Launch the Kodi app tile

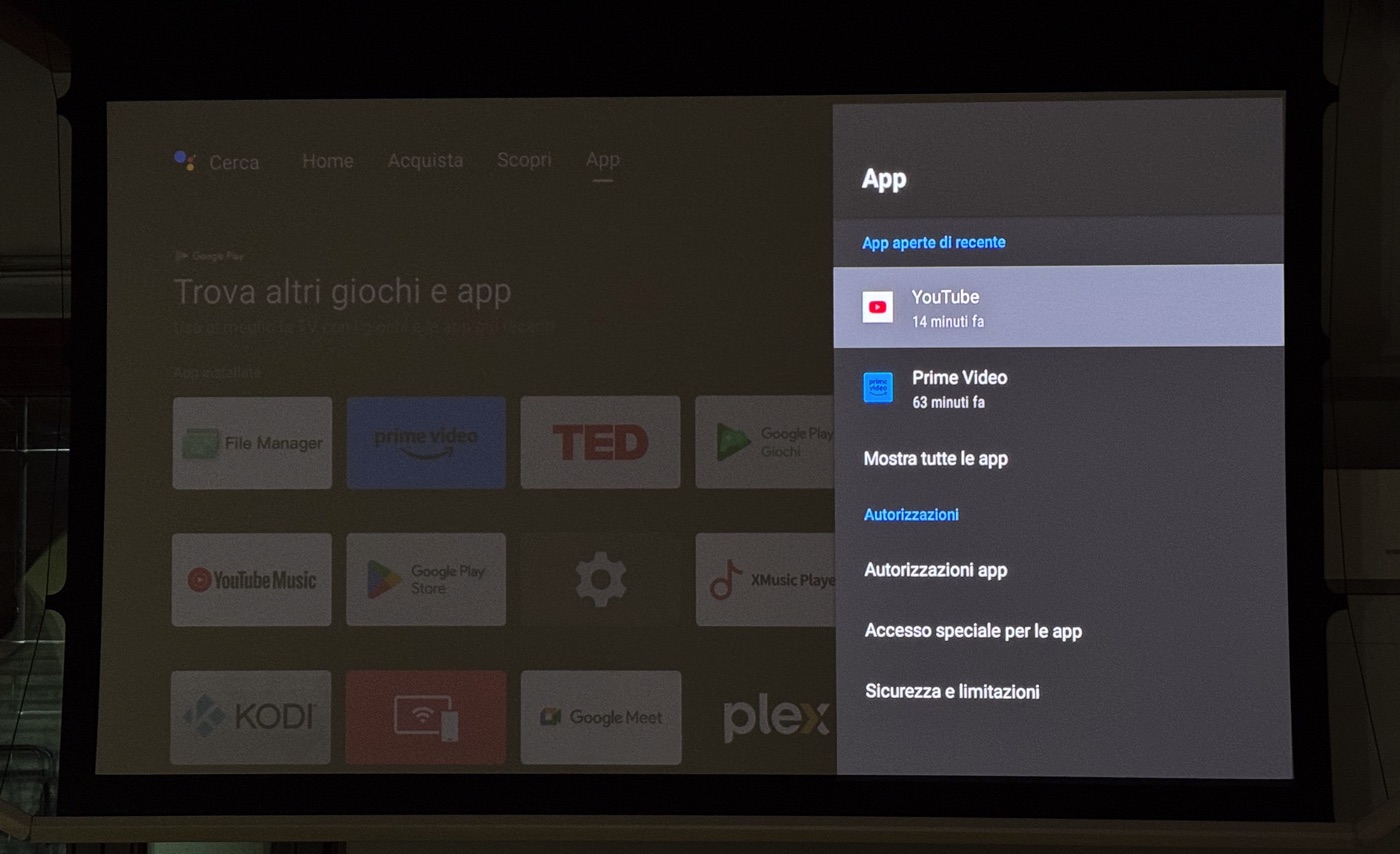pos(250,717)
